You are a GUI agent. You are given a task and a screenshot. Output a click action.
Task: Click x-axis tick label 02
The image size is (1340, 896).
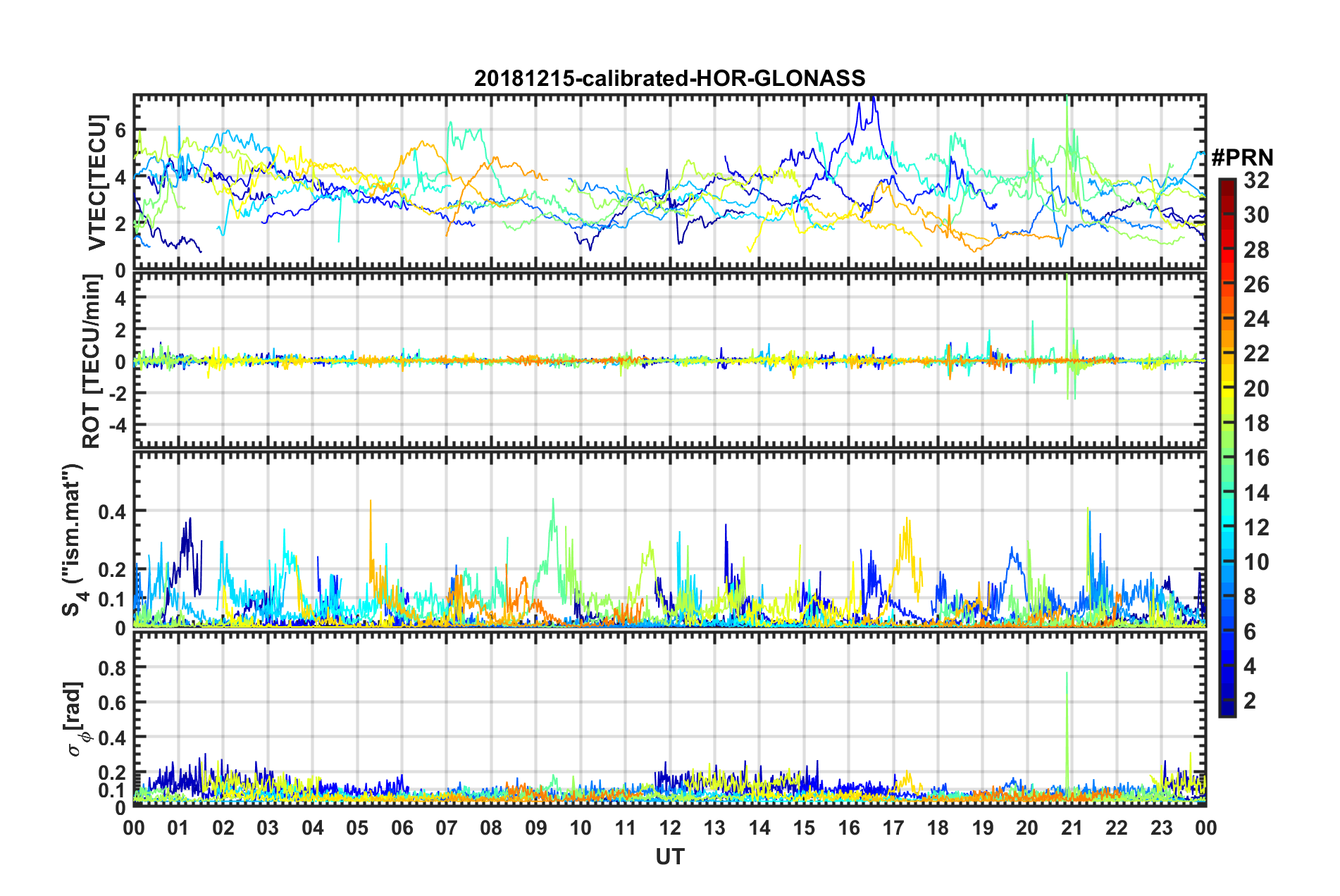click(x=223, y=828)
